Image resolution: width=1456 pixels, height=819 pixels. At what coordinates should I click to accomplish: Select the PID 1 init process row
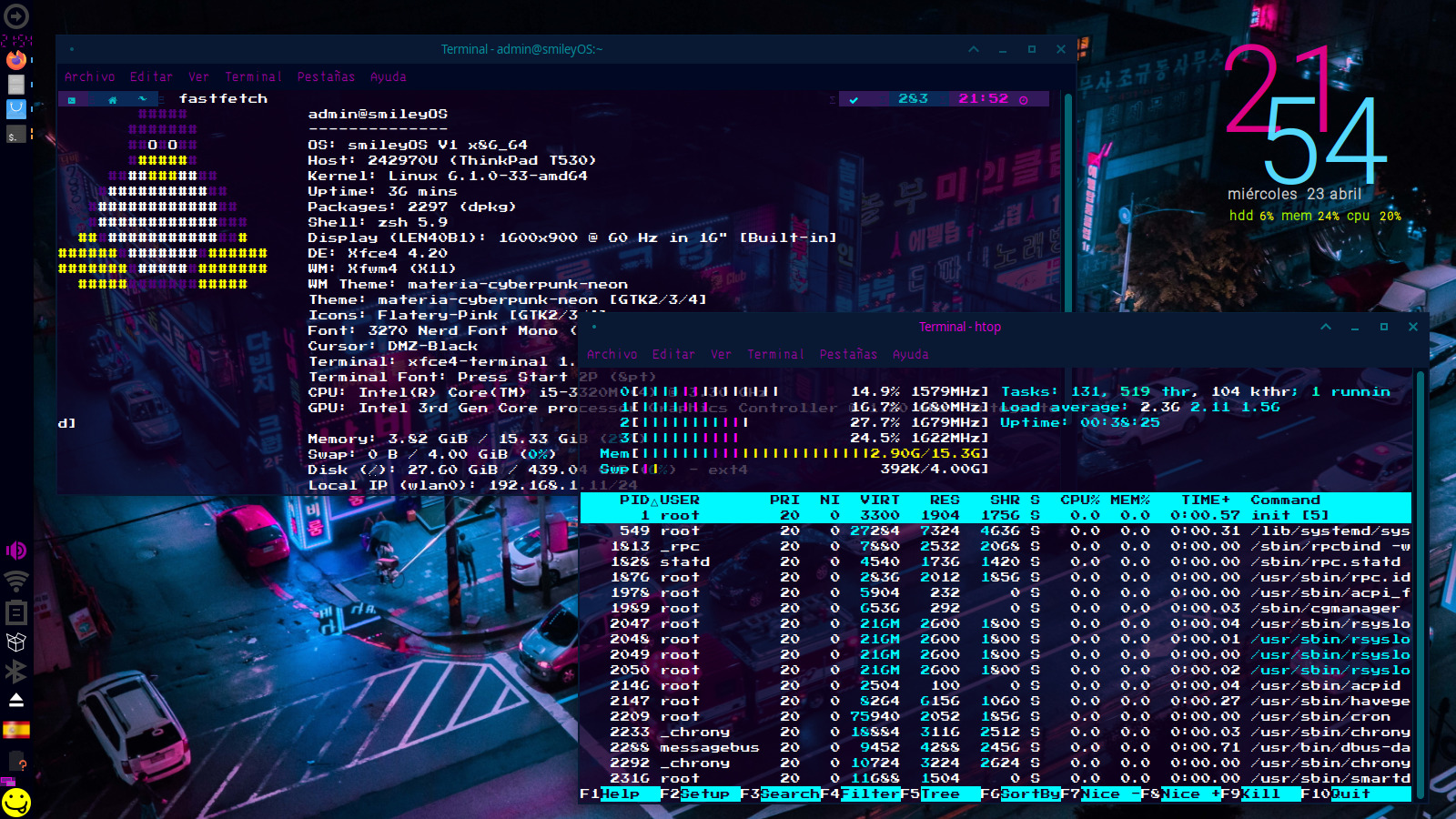tap(996, 516)
